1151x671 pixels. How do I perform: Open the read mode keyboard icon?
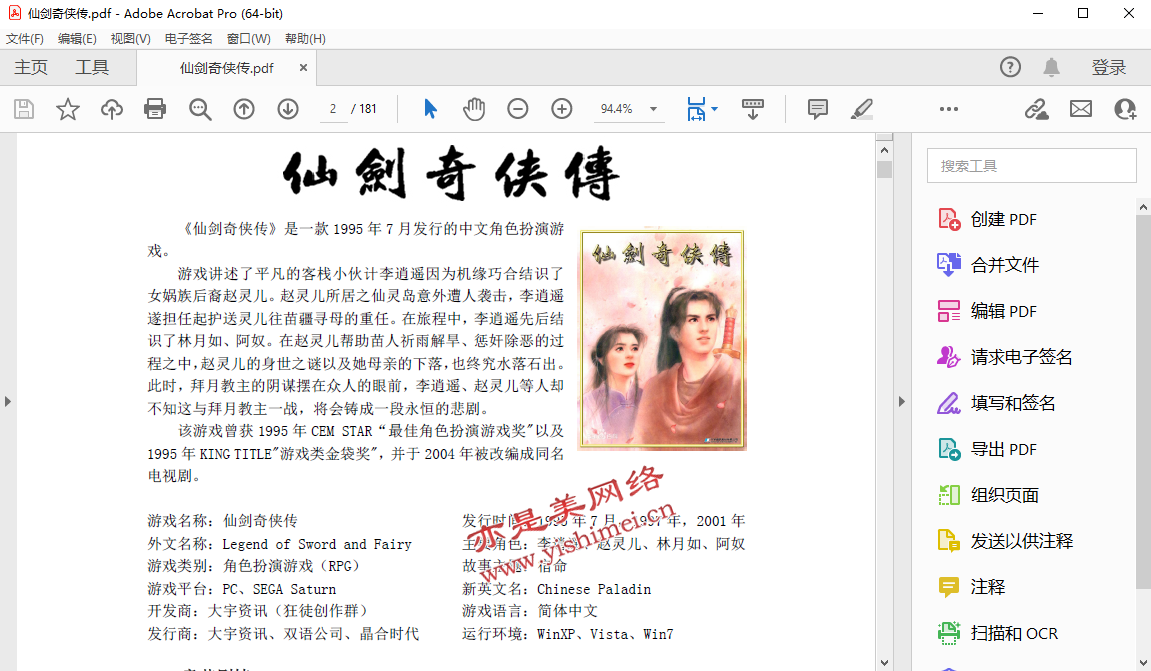pos(752,109)
